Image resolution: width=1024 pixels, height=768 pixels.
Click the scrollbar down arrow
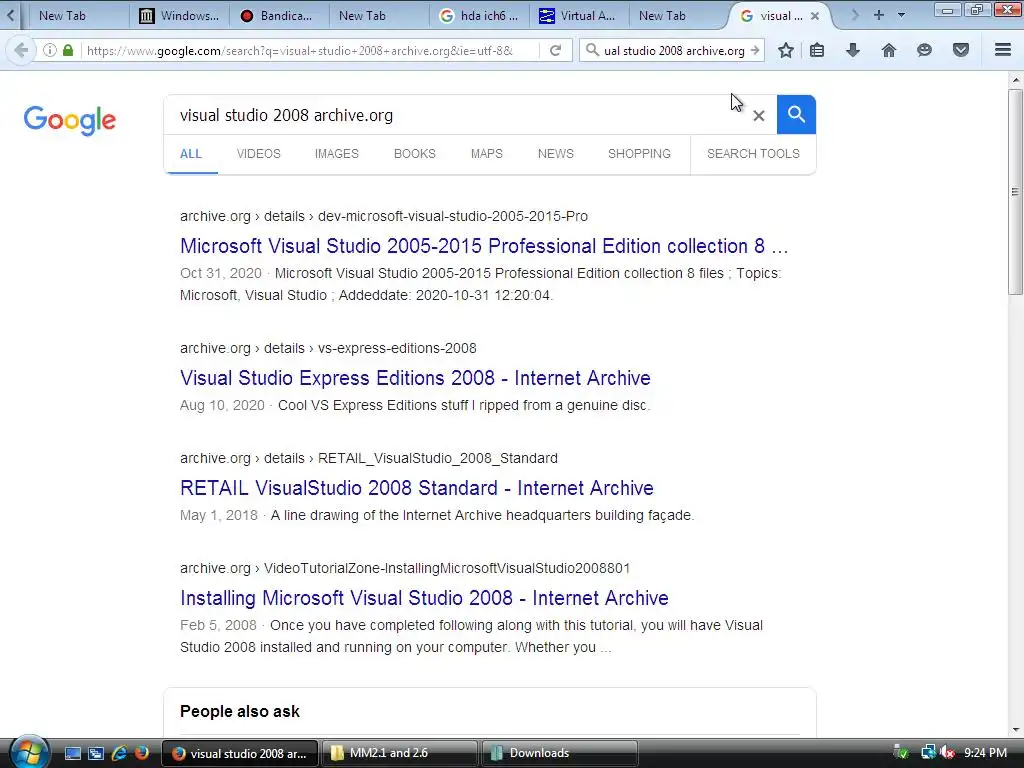pos(1015,730)
